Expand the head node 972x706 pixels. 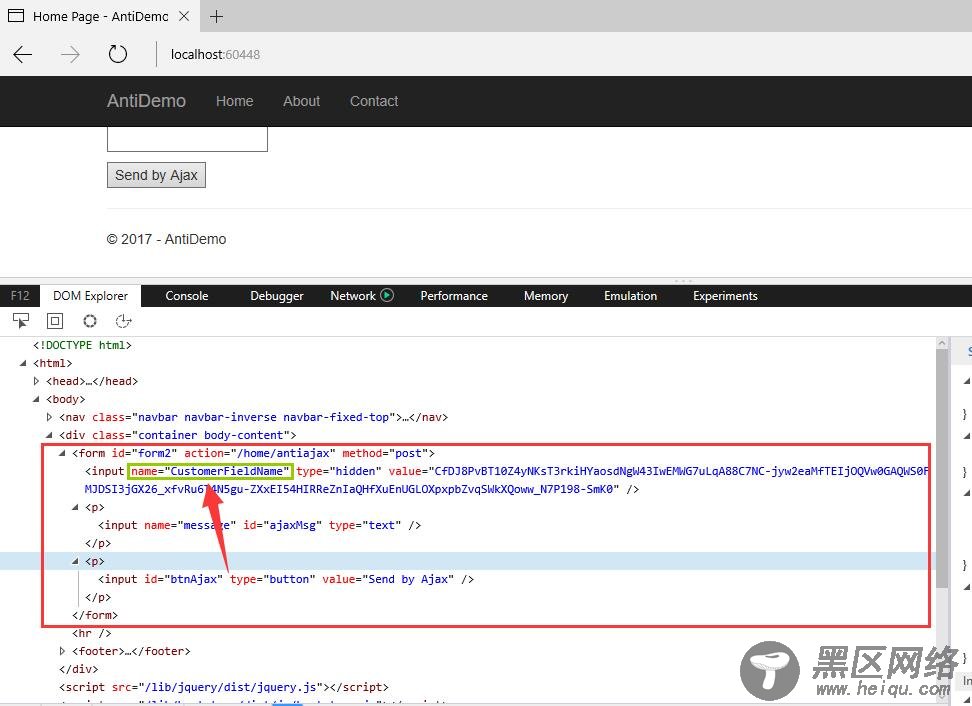[x=36, y=381]
